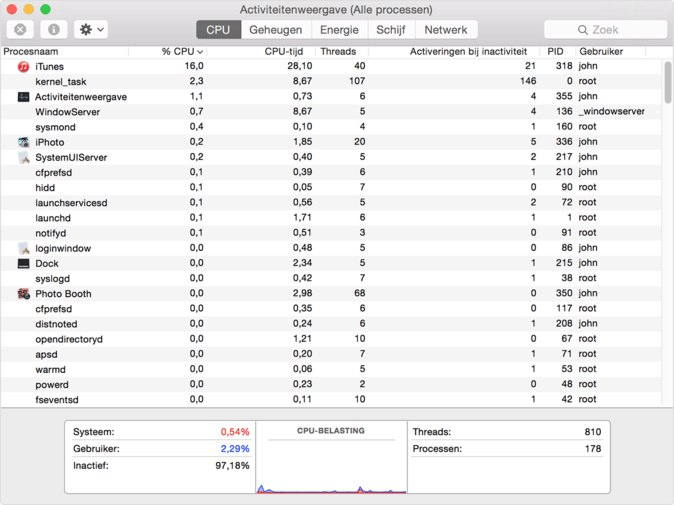Select the hidd process row
Screen dimensions: 674x505
[x=331, y=187]
